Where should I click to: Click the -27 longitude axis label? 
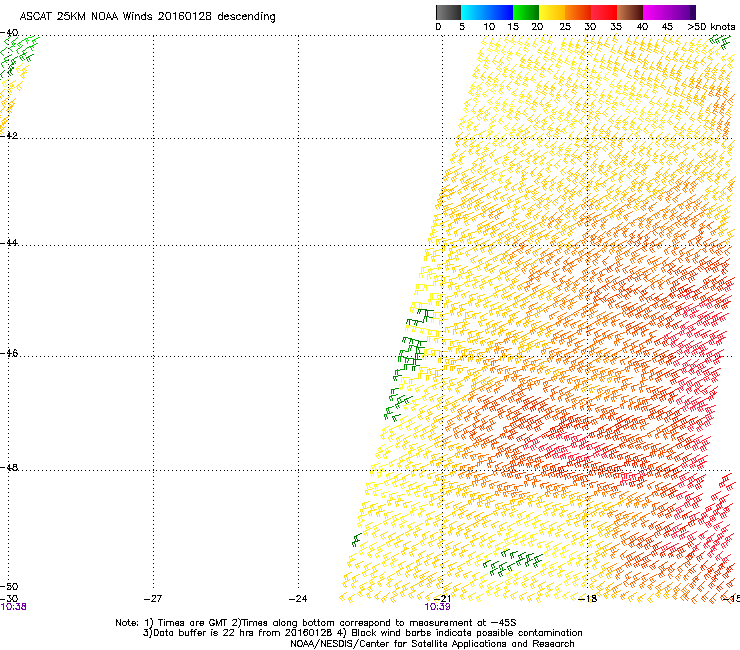tap(153, 599)
